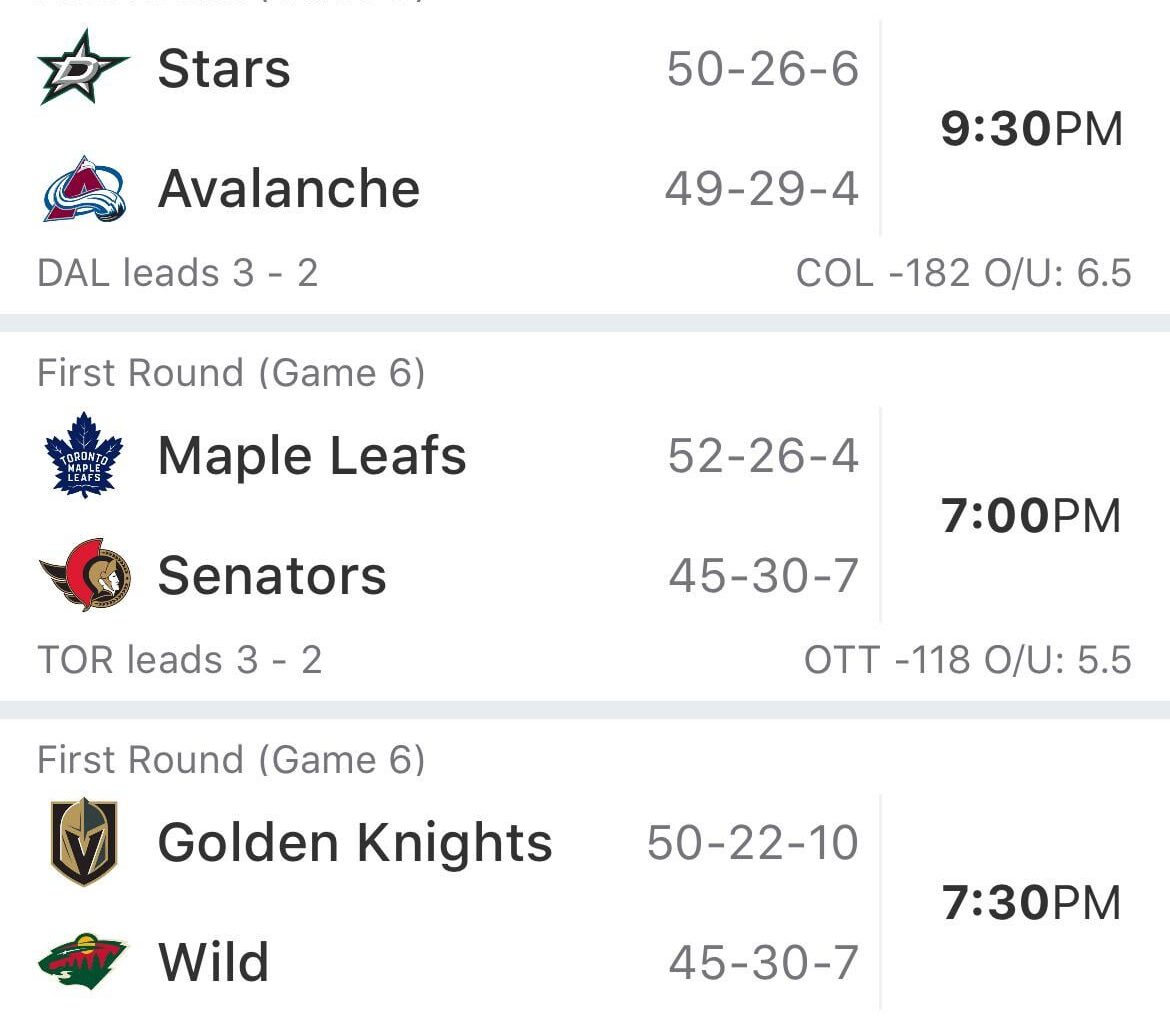Click the DAL leads 3-2 series status
Image resolution: width=1170 pixels, height=1024 pixels.
[176, 271]
